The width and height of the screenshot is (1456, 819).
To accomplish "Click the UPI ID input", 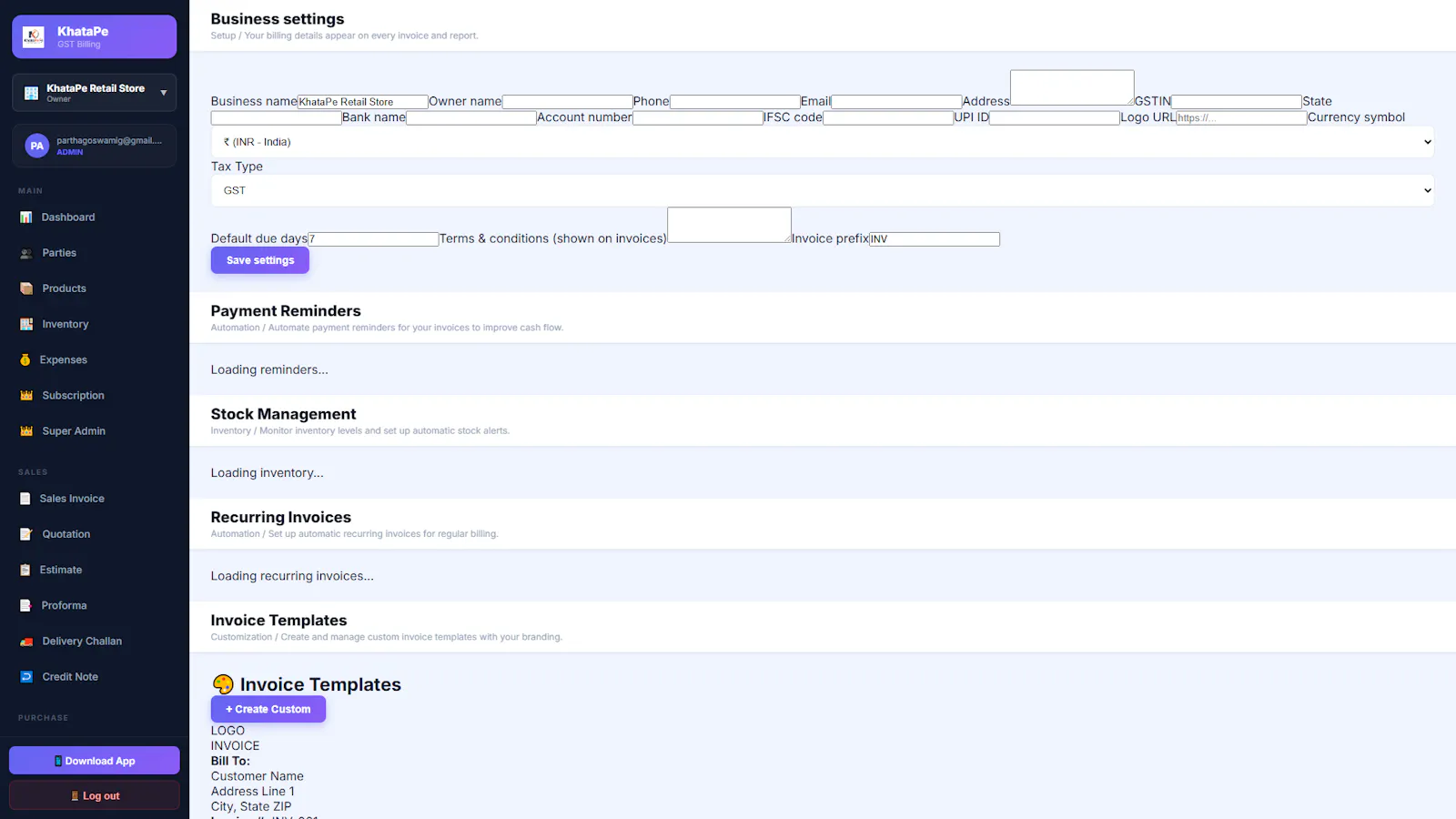I will (x=1055, y=118).
